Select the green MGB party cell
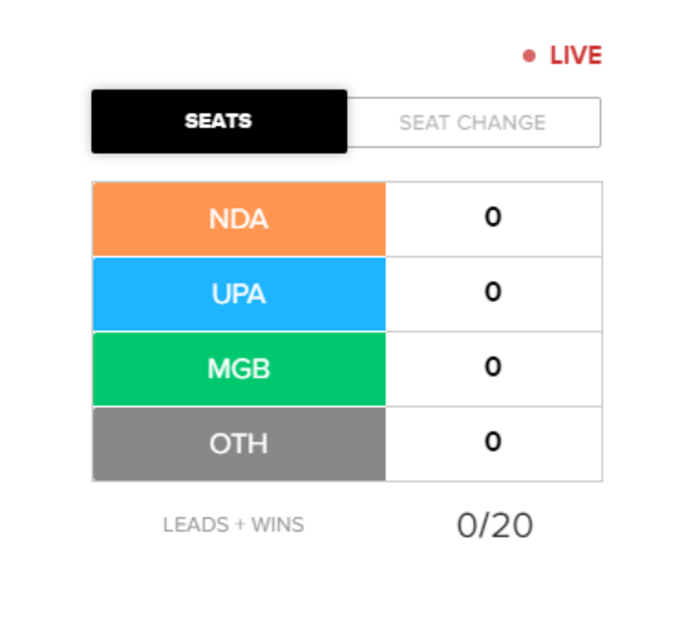The width and height of the screenshot is (680, 634). 239,369
